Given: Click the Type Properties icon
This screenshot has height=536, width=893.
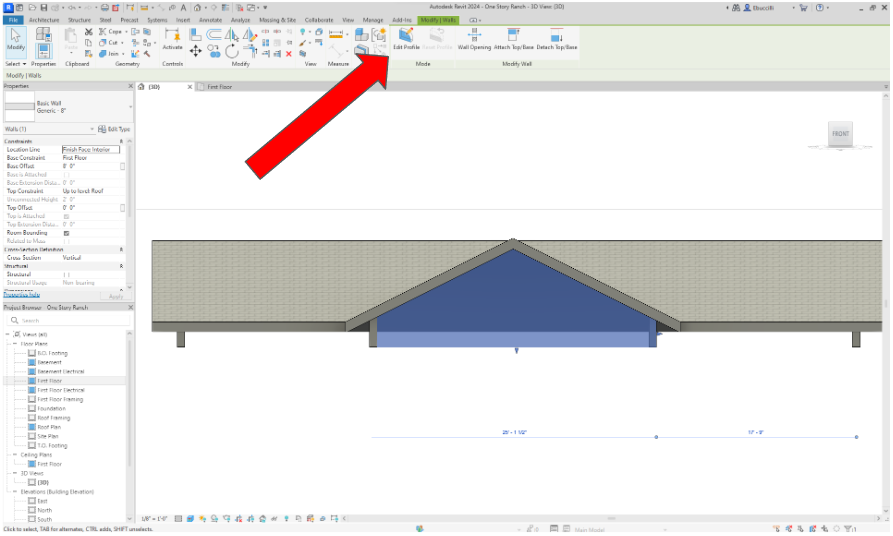Looking at the screenshot, I should click(43, 34).
